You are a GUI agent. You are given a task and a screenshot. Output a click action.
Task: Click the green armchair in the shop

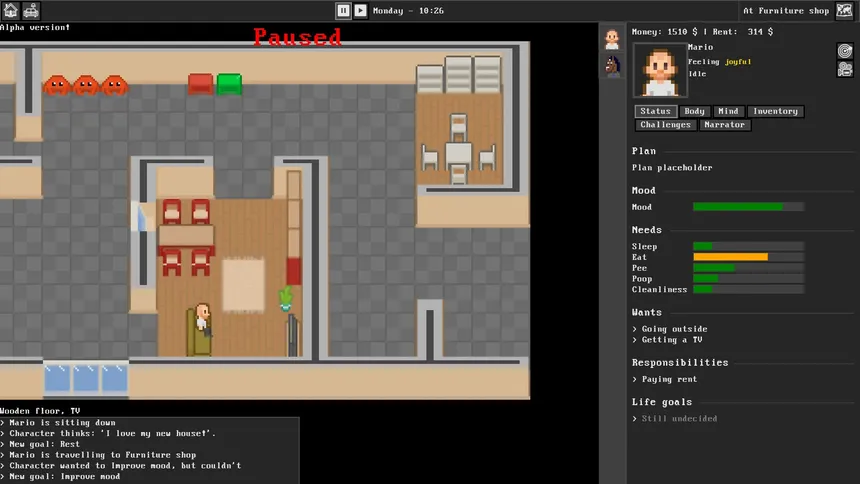pyautogui.click(x=229, y=84)
